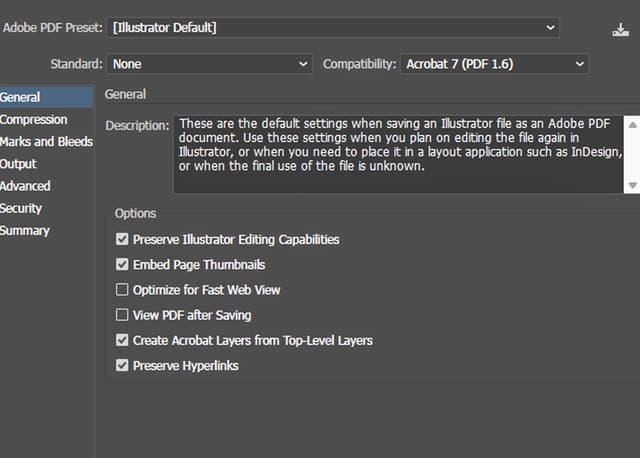View the Summary section

pyautogui.click(x=25, y=230)
